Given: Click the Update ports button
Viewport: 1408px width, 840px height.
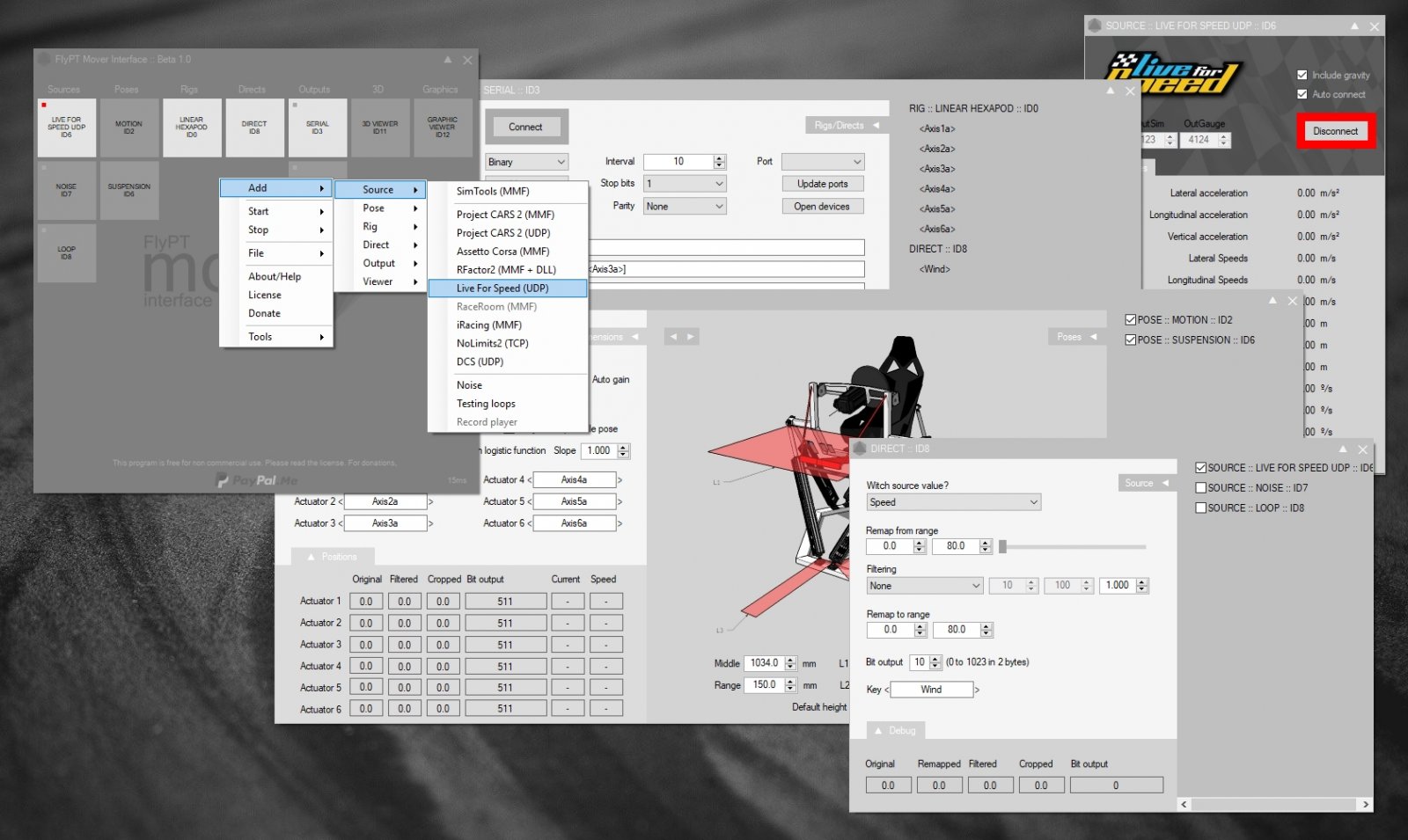Looking at the screenshot, I should click(823, 184).
